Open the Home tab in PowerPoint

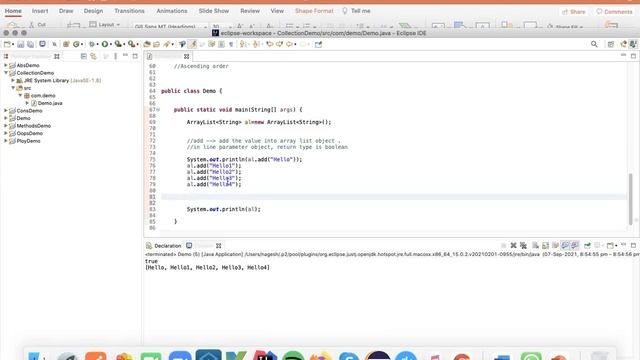click(x=13, y=11)
